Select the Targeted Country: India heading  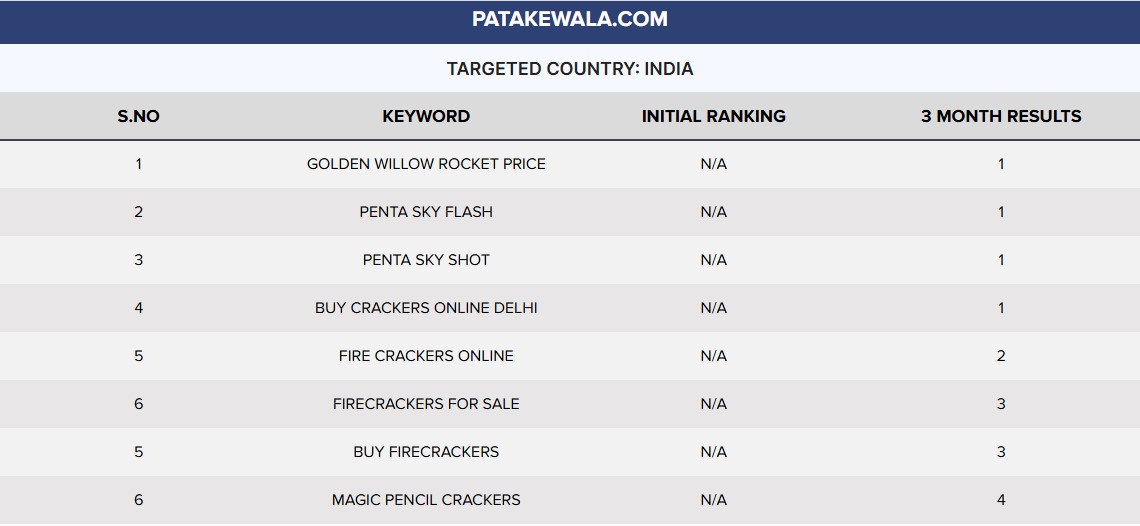[570, 69]
